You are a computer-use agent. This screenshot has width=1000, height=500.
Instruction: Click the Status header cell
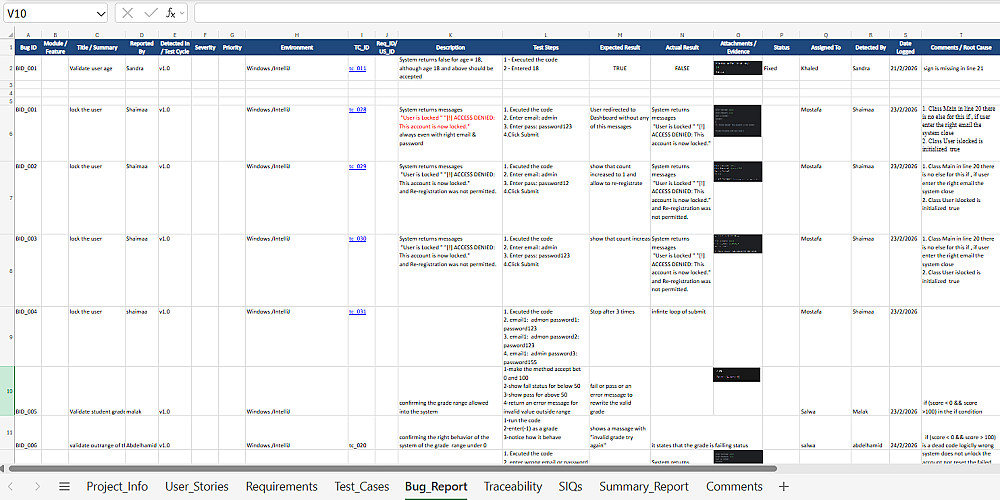[781, 47]
